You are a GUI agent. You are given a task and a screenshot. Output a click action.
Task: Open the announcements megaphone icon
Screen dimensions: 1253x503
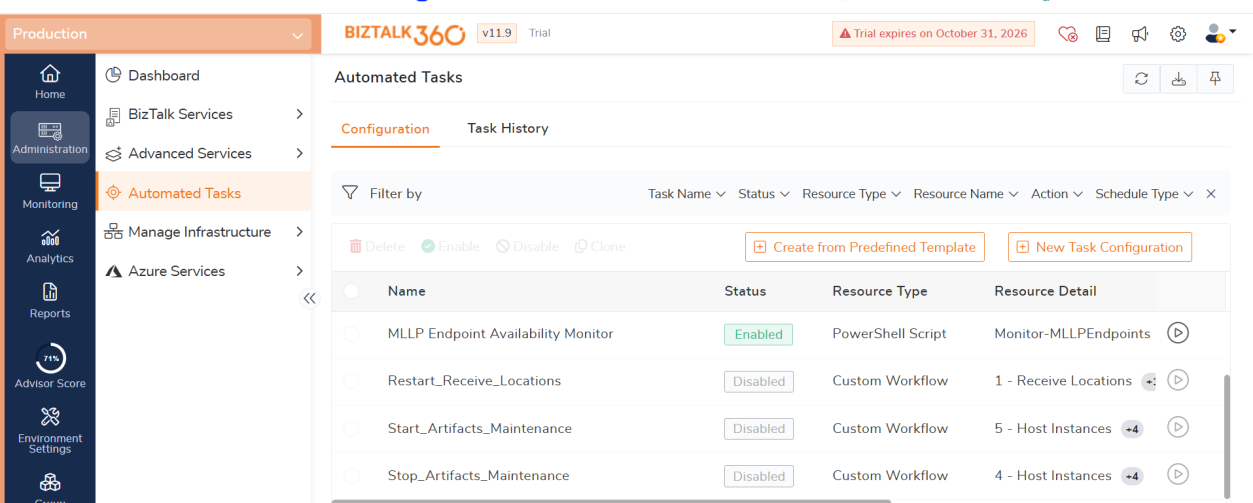tap(1140, 34)
